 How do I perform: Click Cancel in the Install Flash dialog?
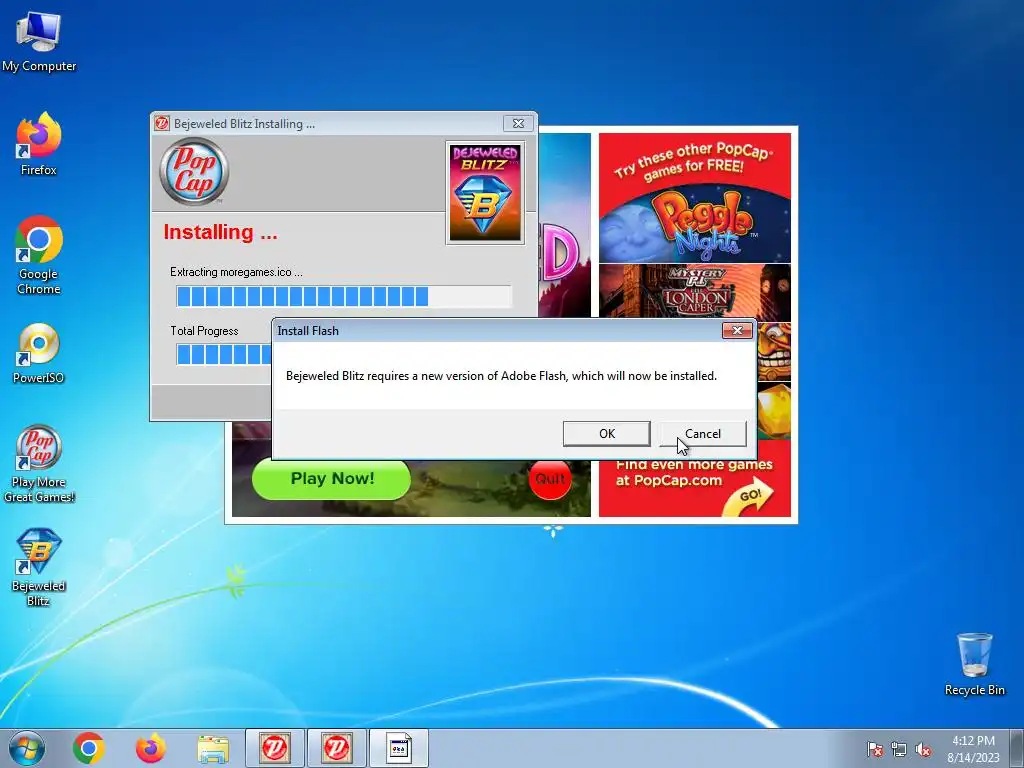(703, 434)
